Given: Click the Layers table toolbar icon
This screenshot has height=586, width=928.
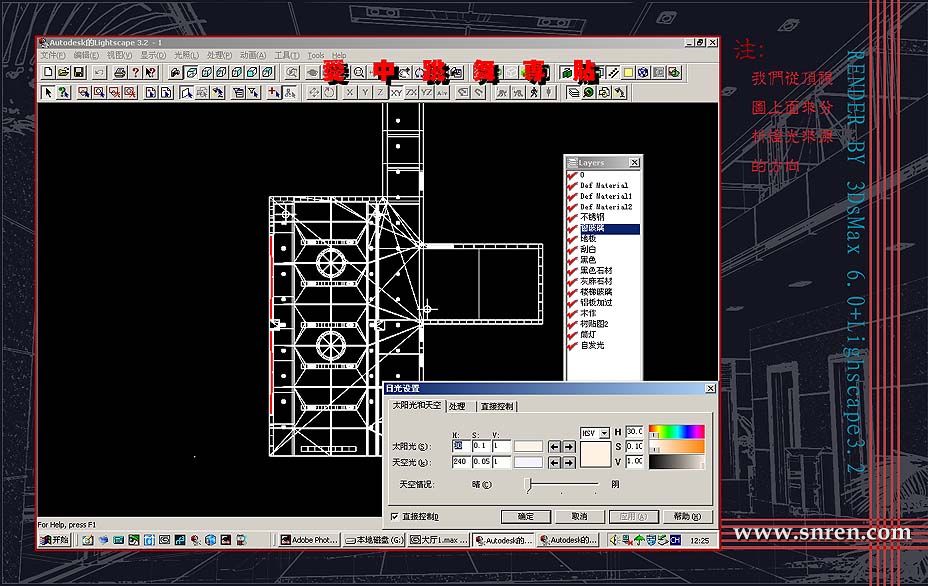Looking at the screenshot, I should [x=573, y=92].
